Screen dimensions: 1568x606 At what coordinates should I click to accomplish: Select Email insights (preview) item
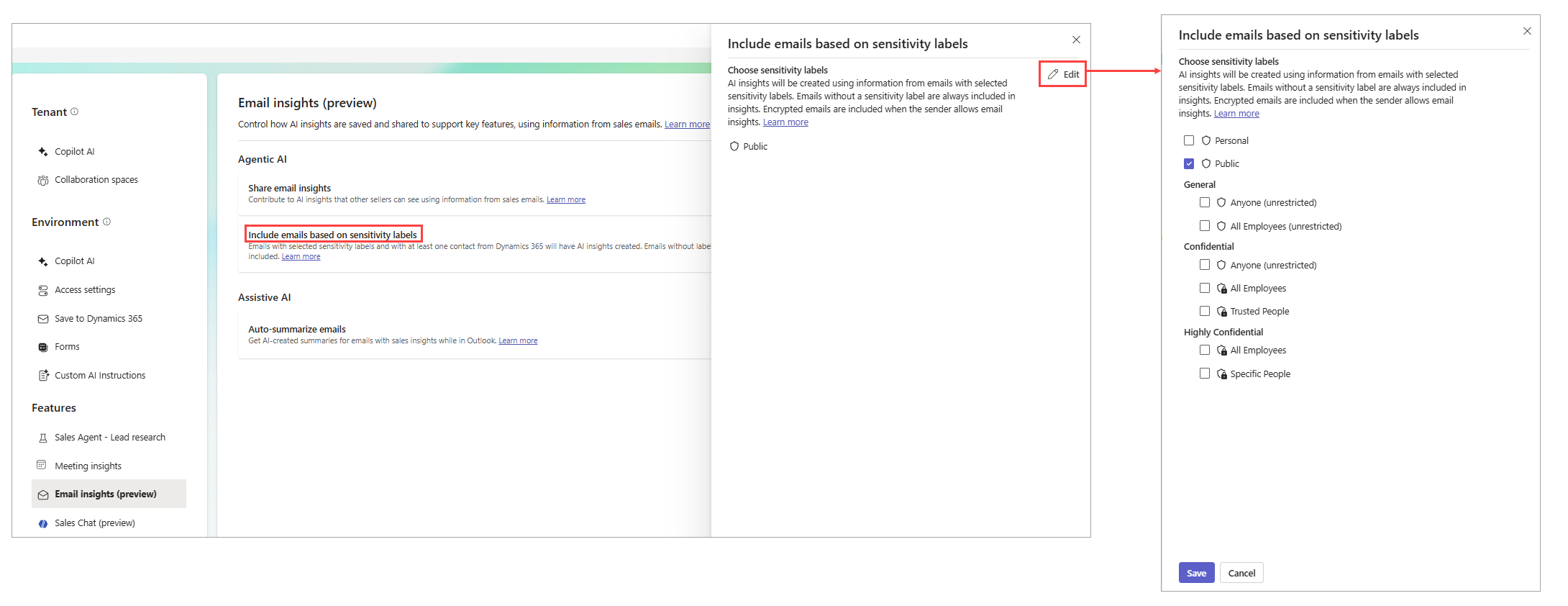(109, 494)
